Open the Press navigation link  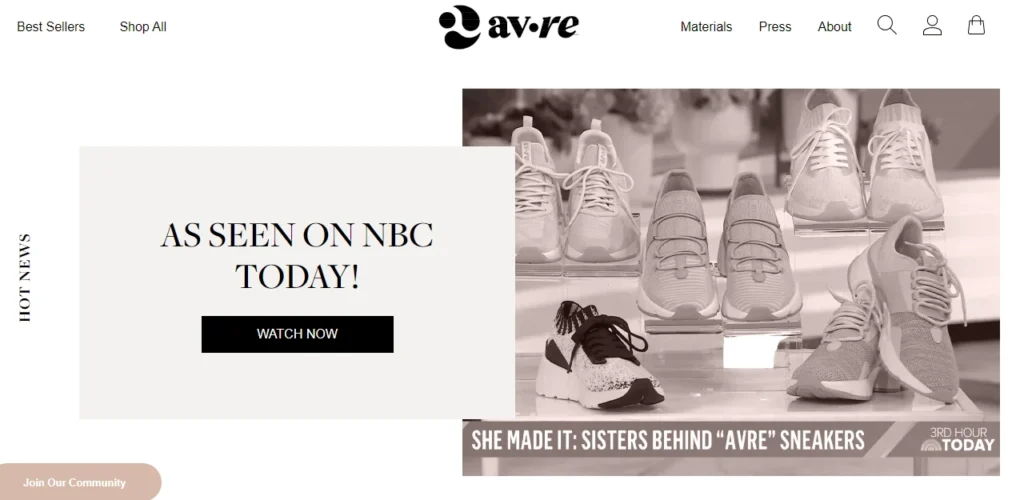click(775, 27)
